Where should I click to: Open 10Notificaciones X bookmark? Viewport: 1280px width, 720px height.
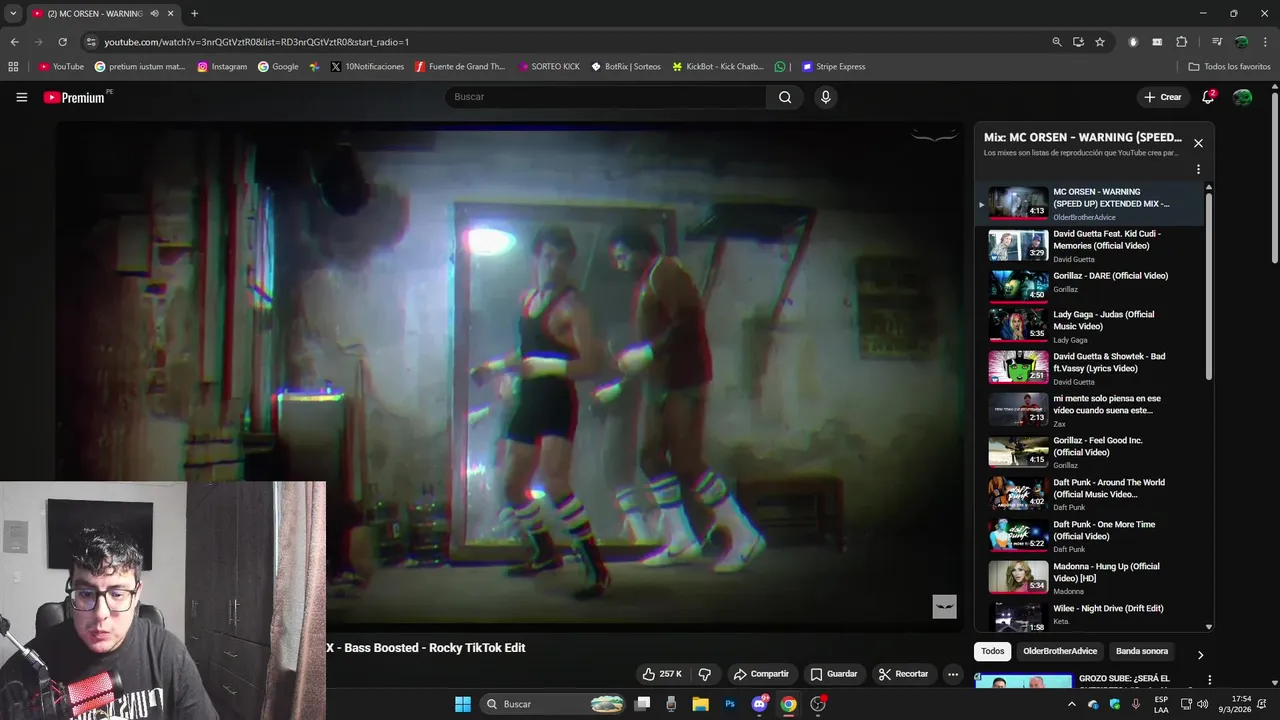pyautogui.click(x=367, y=67)
